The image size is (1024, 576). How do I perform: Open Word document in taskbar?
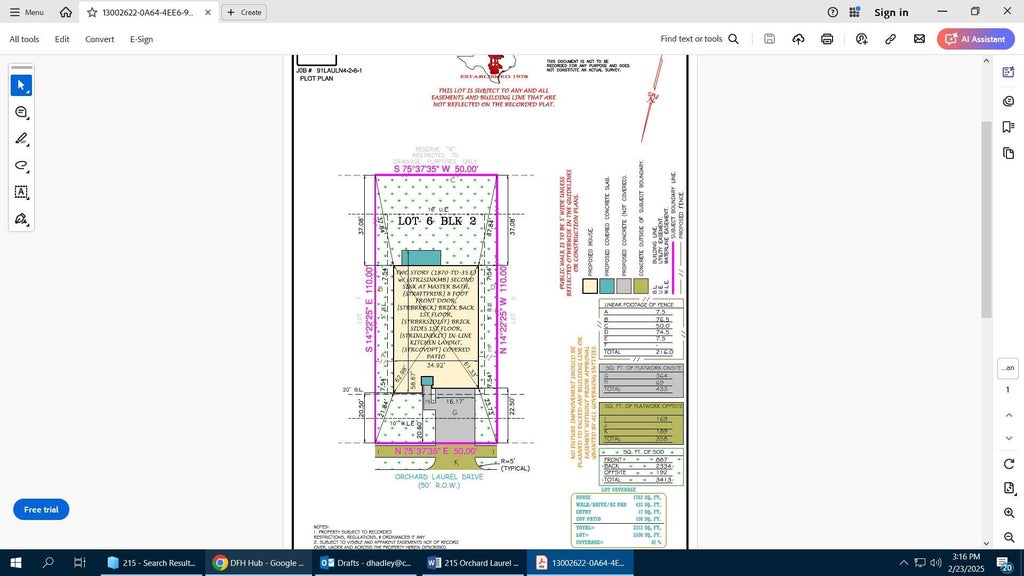[473, 563]
